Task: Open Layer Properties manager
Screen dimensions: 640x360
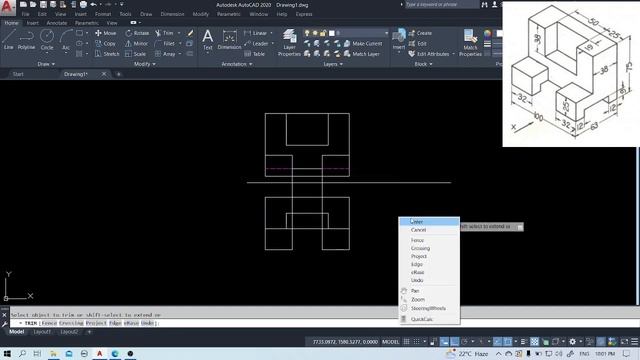Action: [289, 42]
